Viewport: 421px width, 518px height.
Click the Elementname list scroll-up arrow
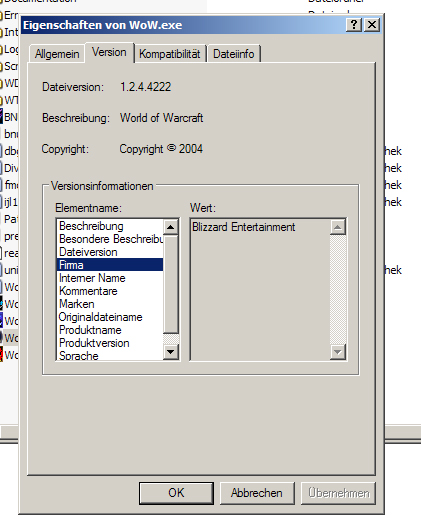[171, 227]
